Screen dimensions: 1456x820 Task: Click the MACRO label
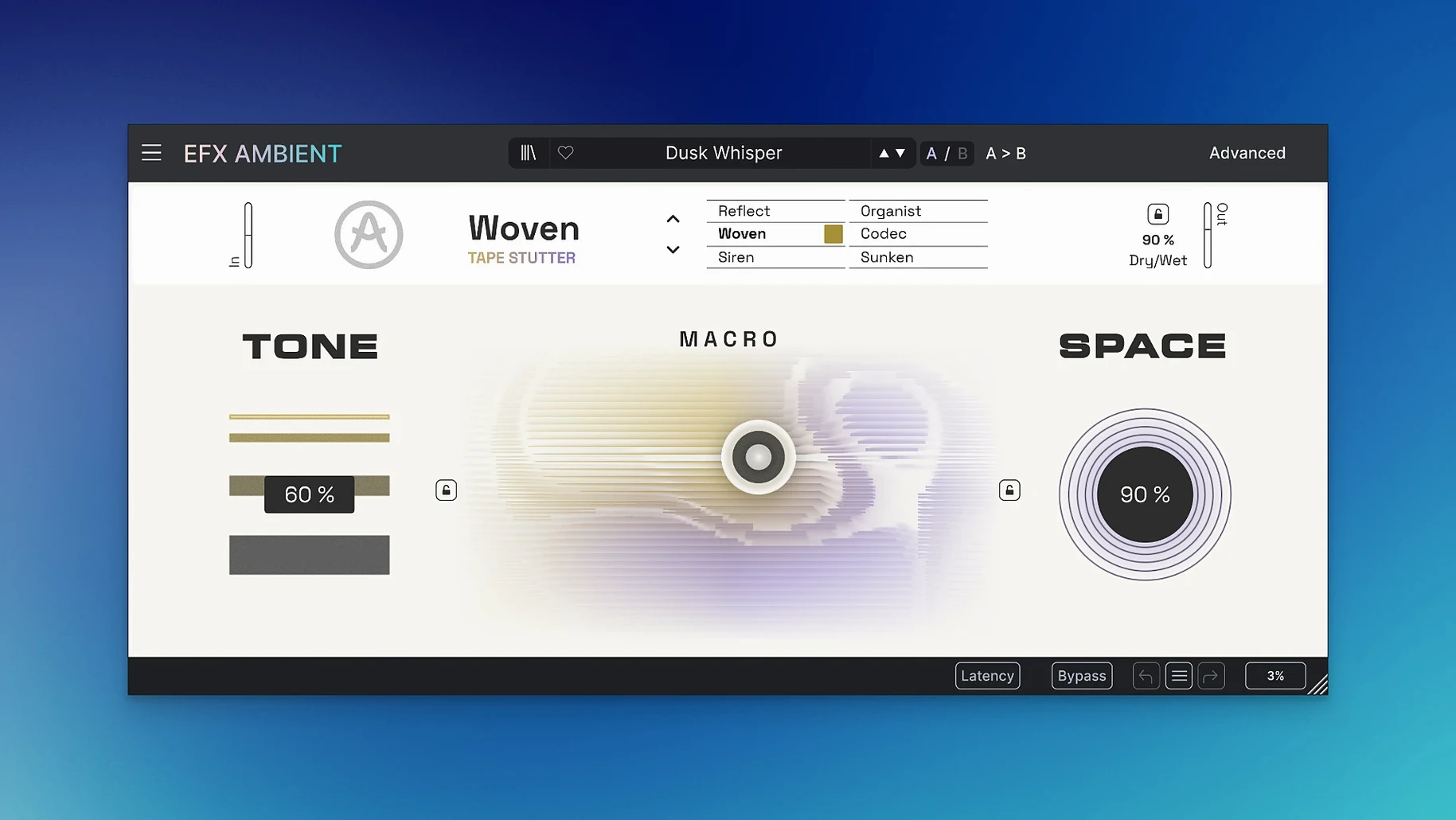tap(728, 339)
